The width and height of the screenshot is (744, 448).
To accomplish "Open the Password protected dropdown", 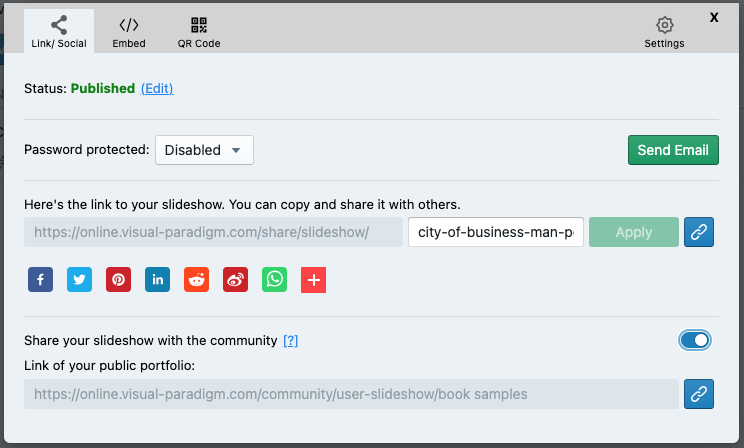I will click(204, 150).
